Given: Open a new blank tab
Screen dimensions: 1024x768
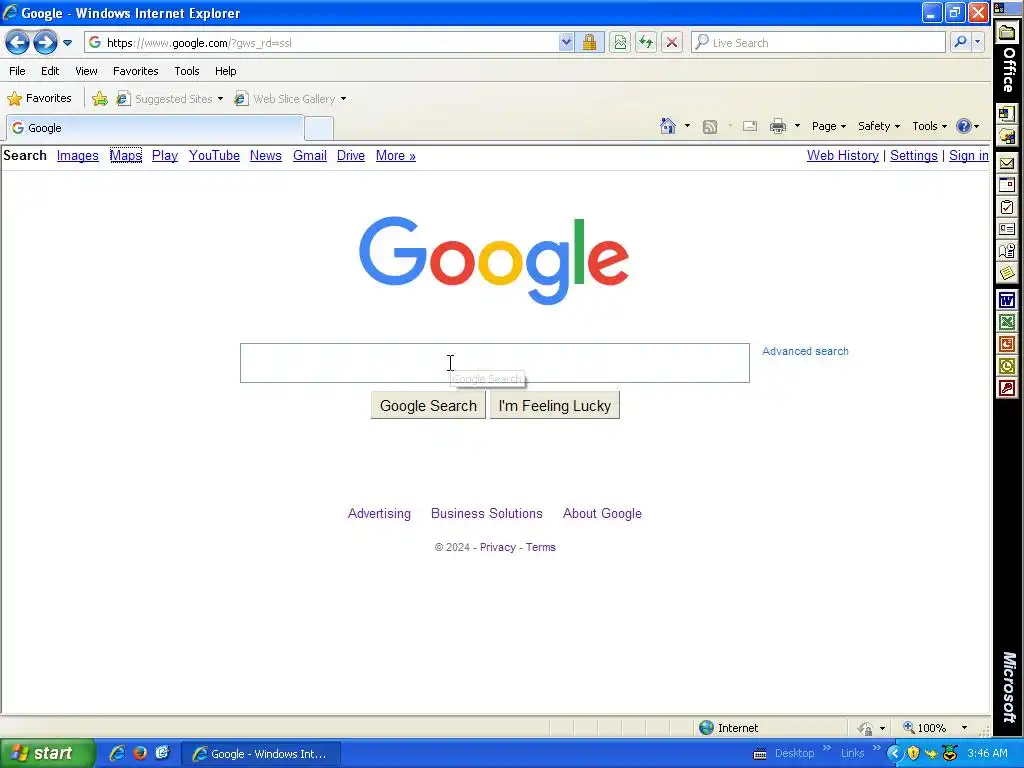Looking at the screenshot, I should [x=319, y=128].
